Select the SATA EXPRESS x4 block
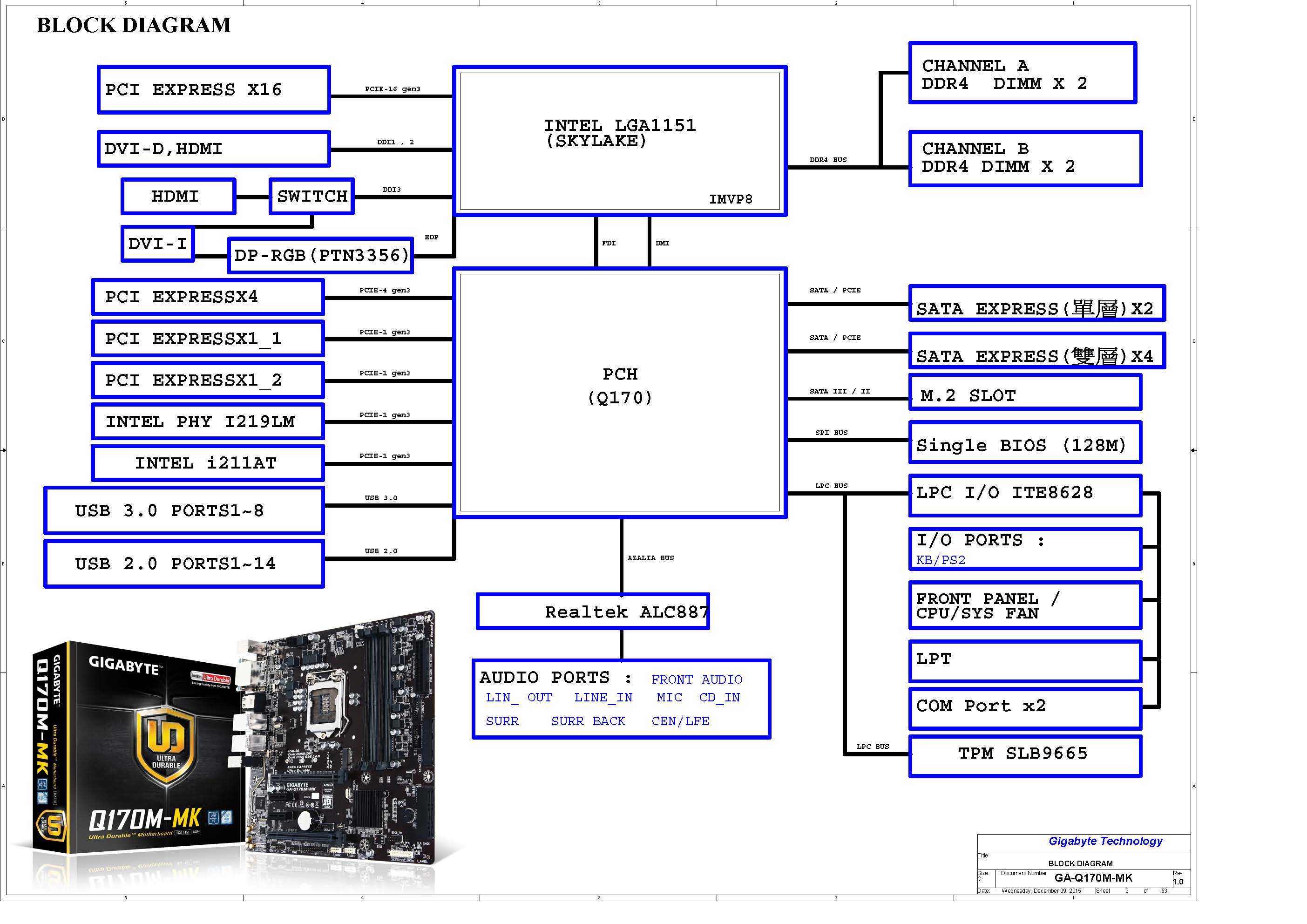This screenshot has width=1307, height=924. [x=1037, y=350]
